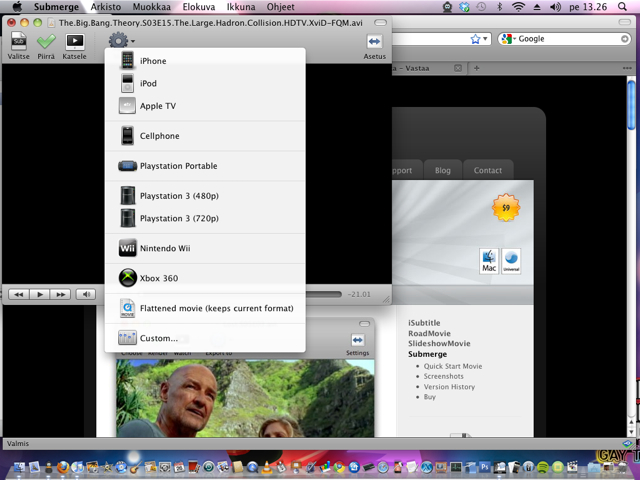Open VLC cone icon in Dock
This screenshot has width=640, height=480.
[267, 467]
